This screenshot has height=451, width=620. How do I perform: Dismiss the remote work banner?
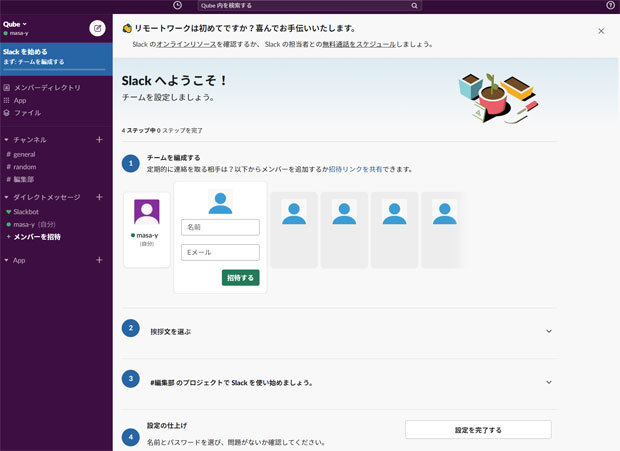pos(601,31)
